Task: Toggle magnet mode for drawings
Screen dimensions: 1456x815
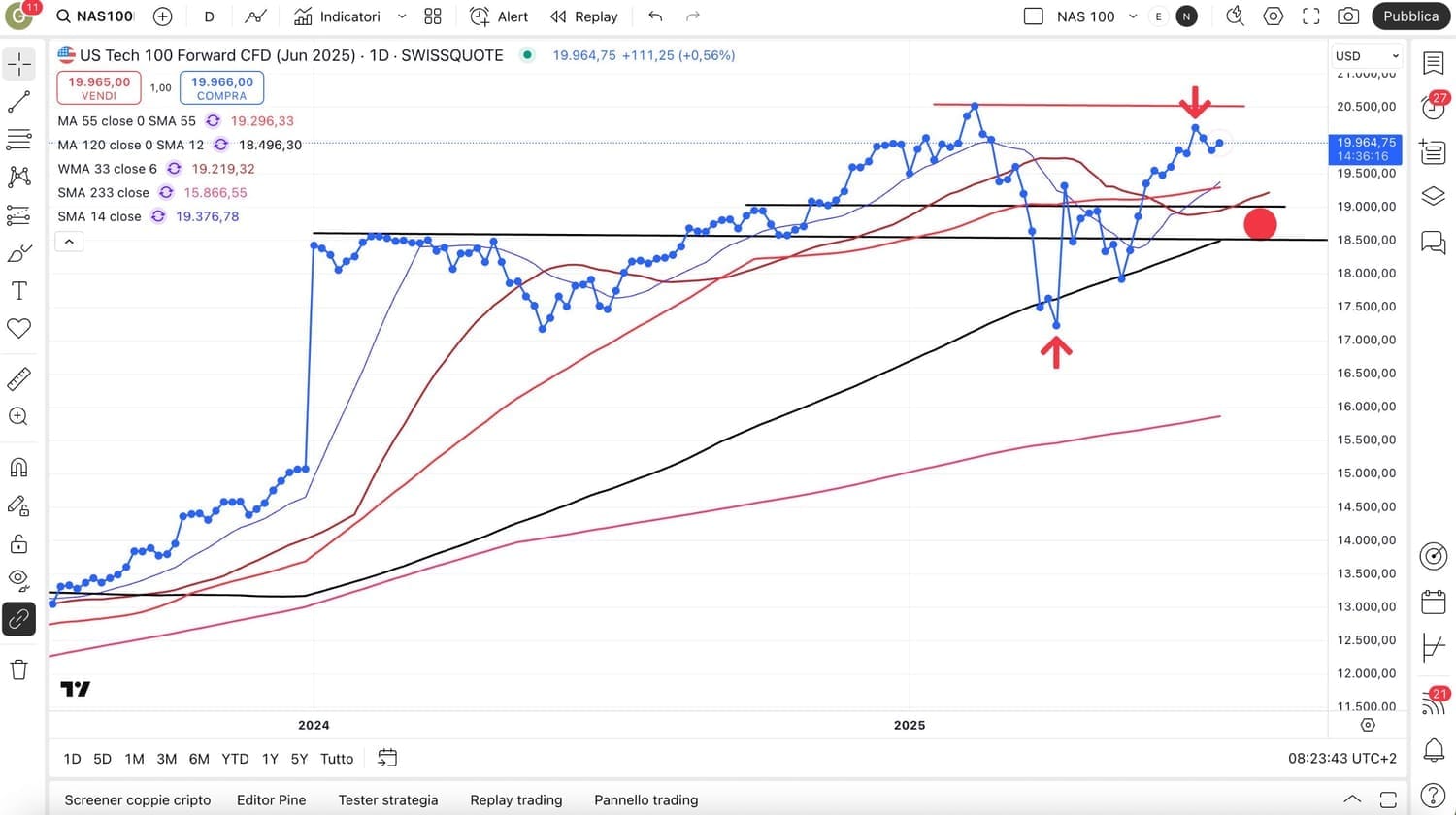Action: [18, 468]
